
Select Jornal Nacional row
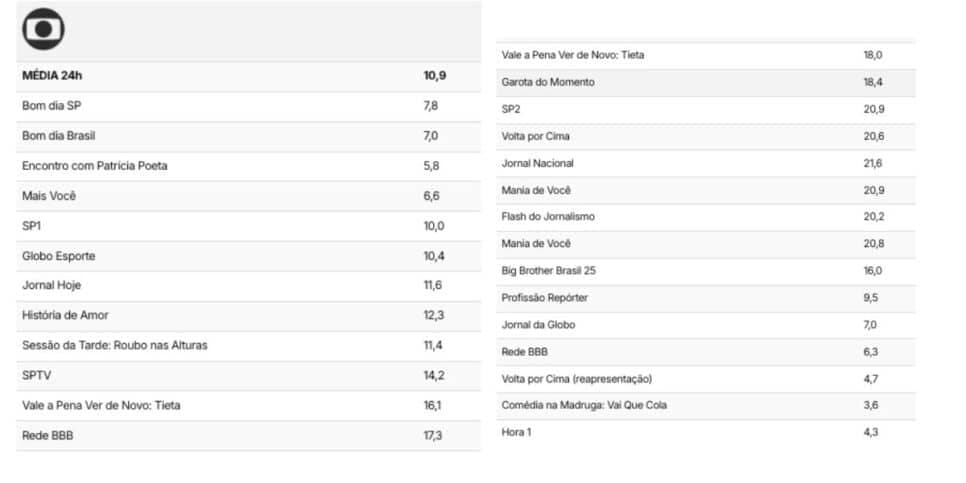[x=705, y=163]
